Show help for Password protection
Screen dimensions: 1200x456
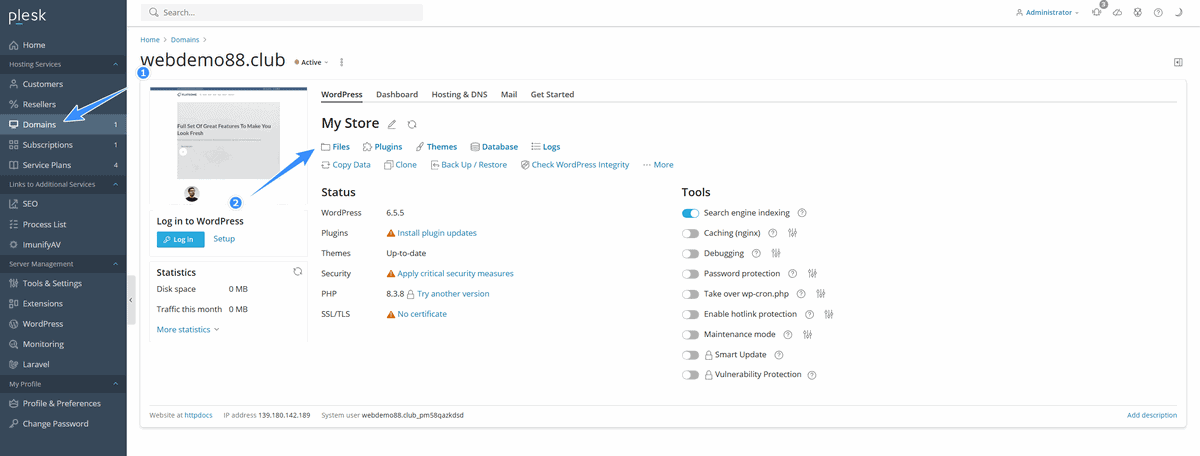pyautogui.click(x=793, y=273)
